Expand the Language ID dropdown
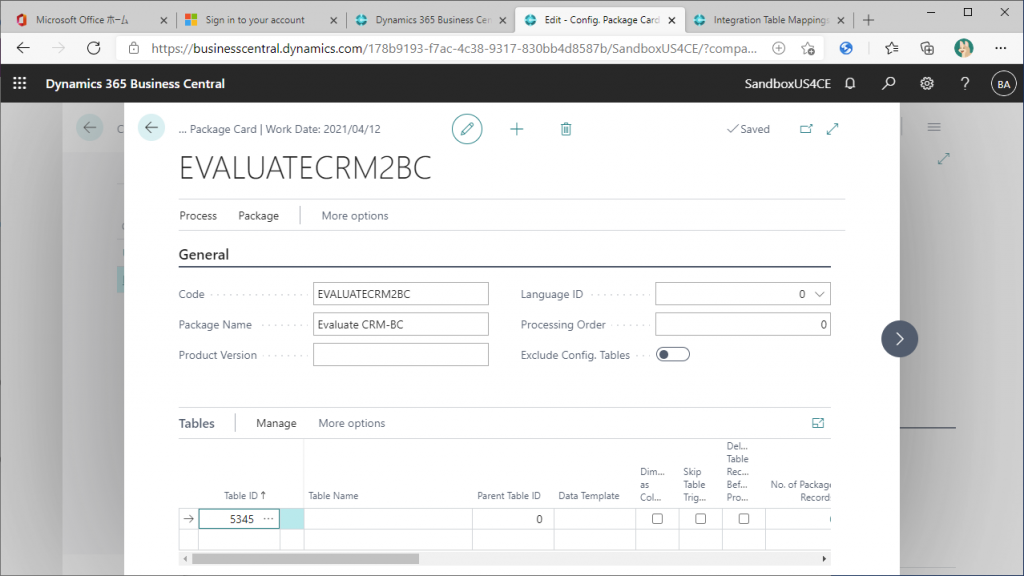The height and width of the screenshot is (576, 1024). [x=820, y=294]
